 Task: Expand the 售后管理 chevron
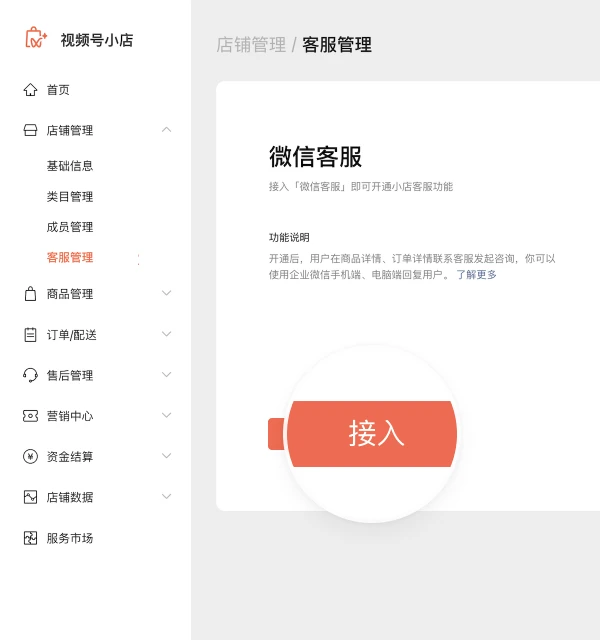pos(166,374)
